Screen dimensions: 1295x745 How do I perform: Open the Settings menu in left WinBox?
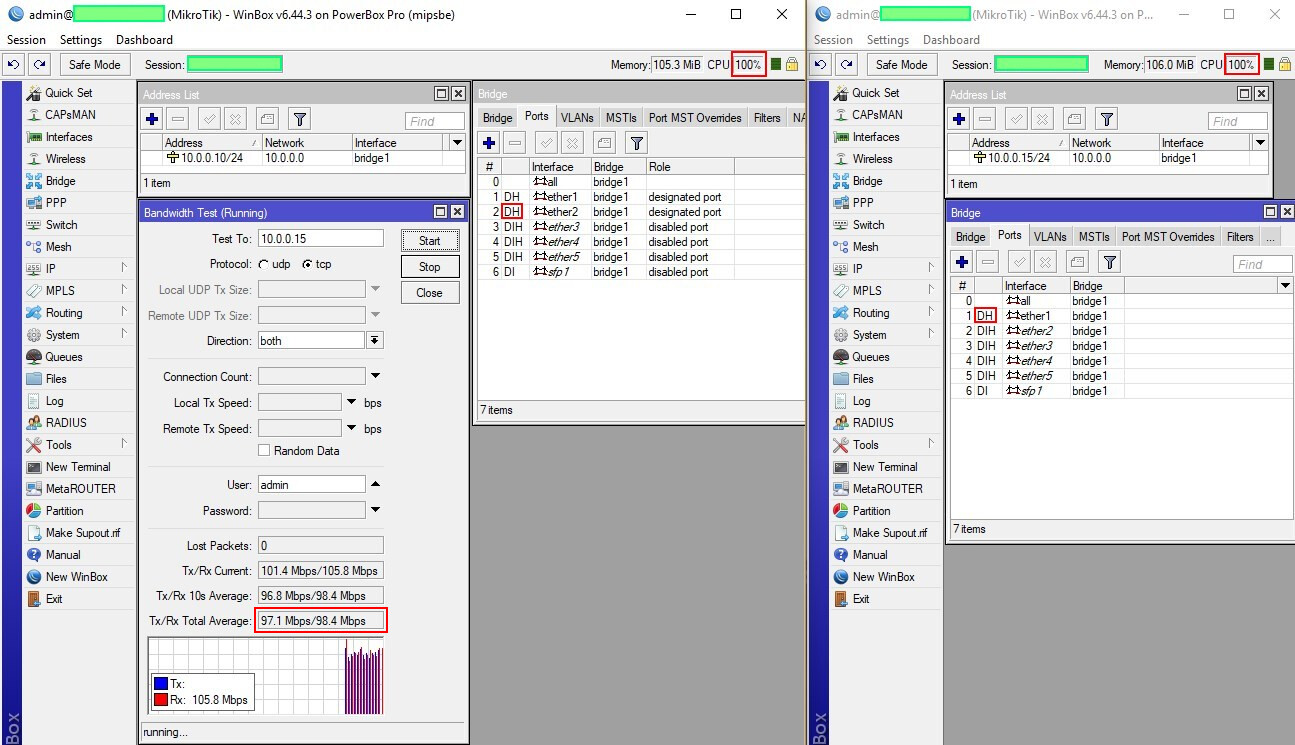pyautogui.click(x=81, y=40)
